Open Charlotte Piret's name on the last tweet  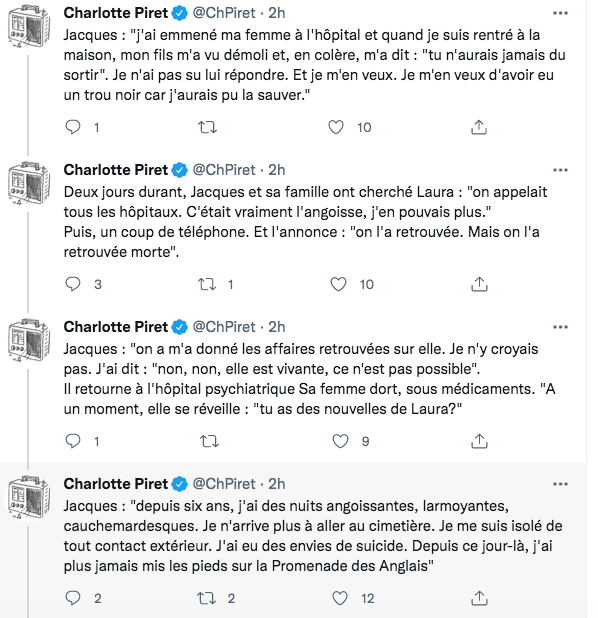(x=116, y=484)
